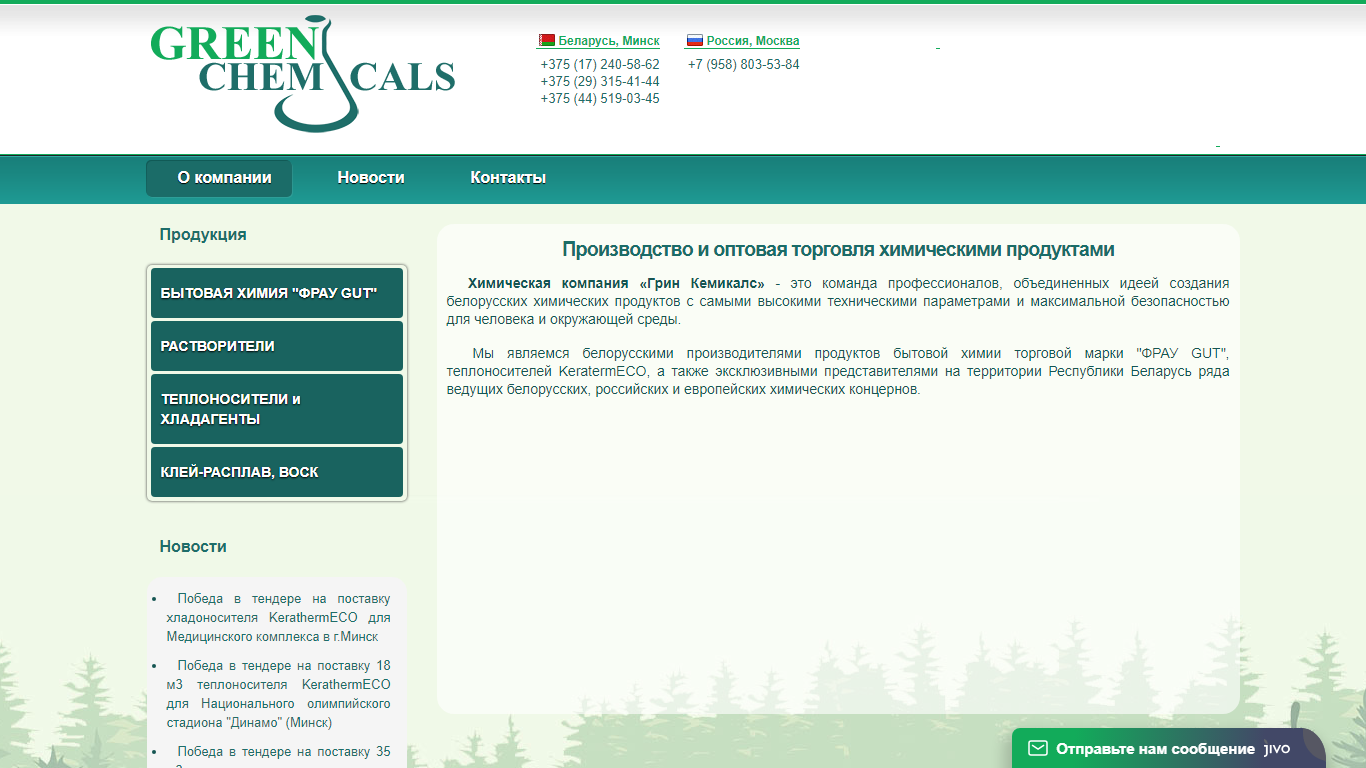Viewport: 1366px width, 768px height.
Task: Click phone number +375 (44) 519-03-45
Action: tap(600, 98)
